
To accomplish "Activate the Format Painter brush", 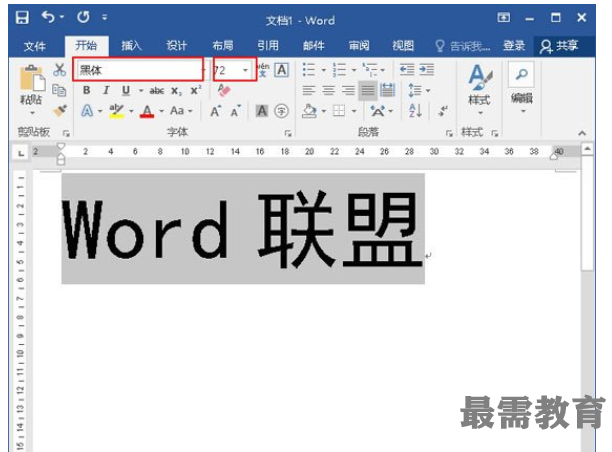I will point(60,111).
